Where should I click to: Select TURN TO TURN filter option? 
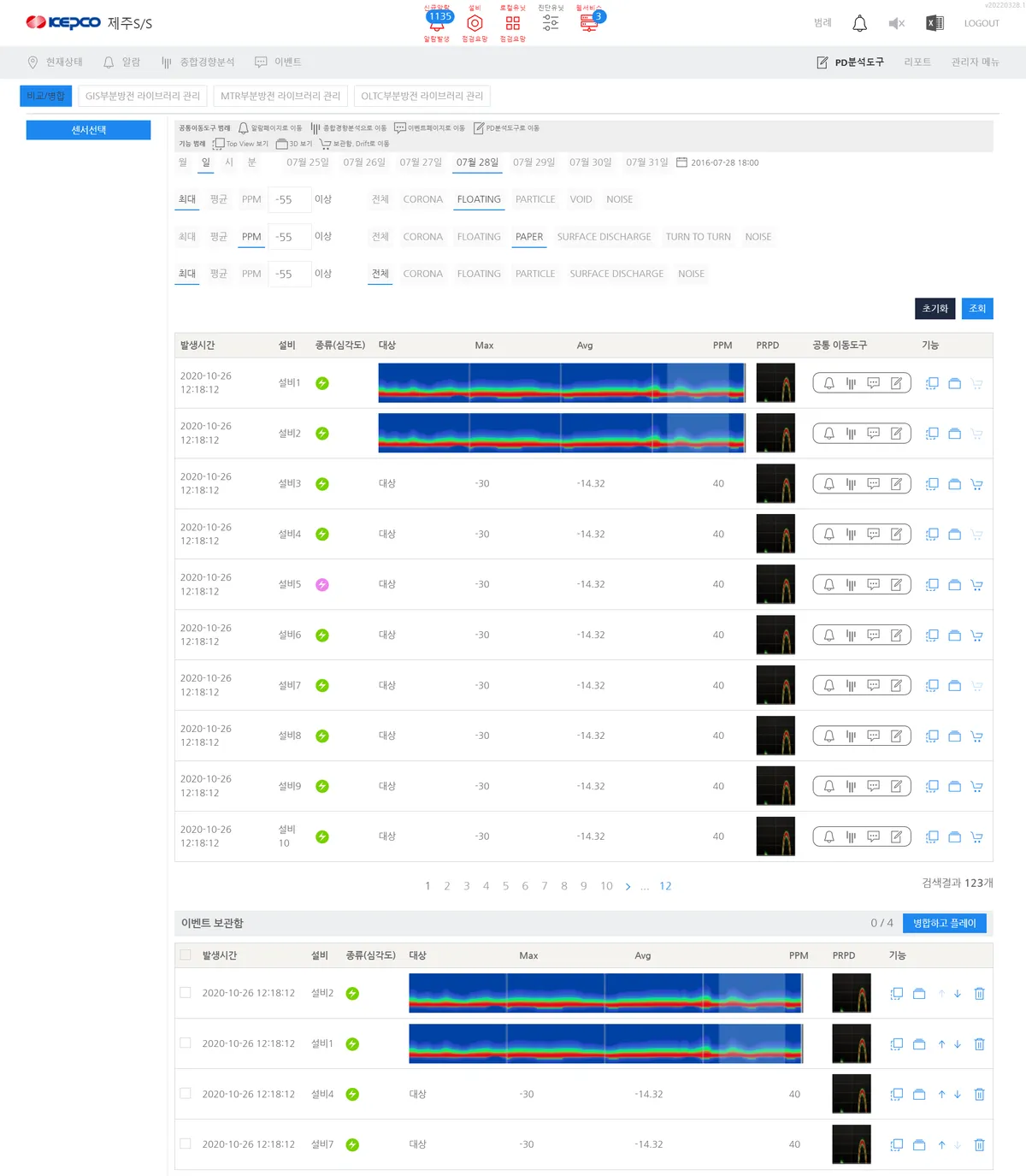pos(698,237)
